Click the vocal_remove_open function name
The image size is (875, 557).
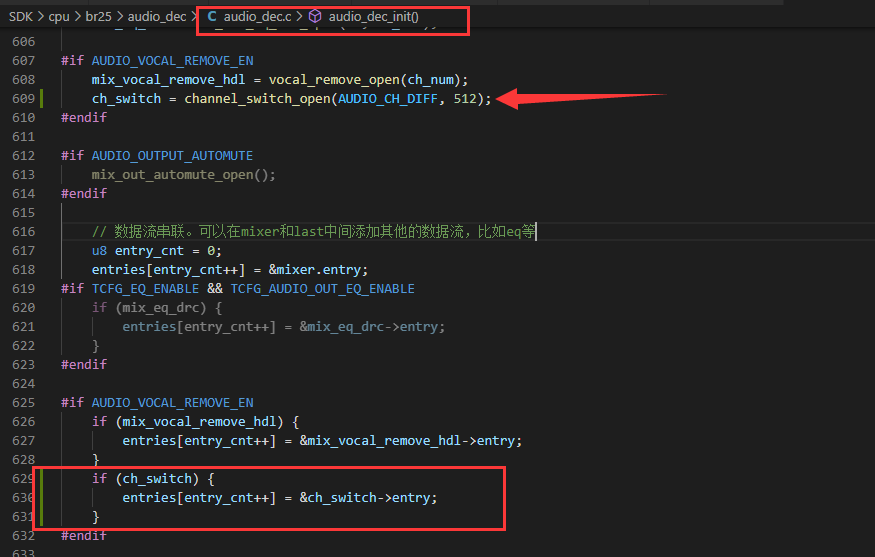pyautogui.click(x=334, y=80)
